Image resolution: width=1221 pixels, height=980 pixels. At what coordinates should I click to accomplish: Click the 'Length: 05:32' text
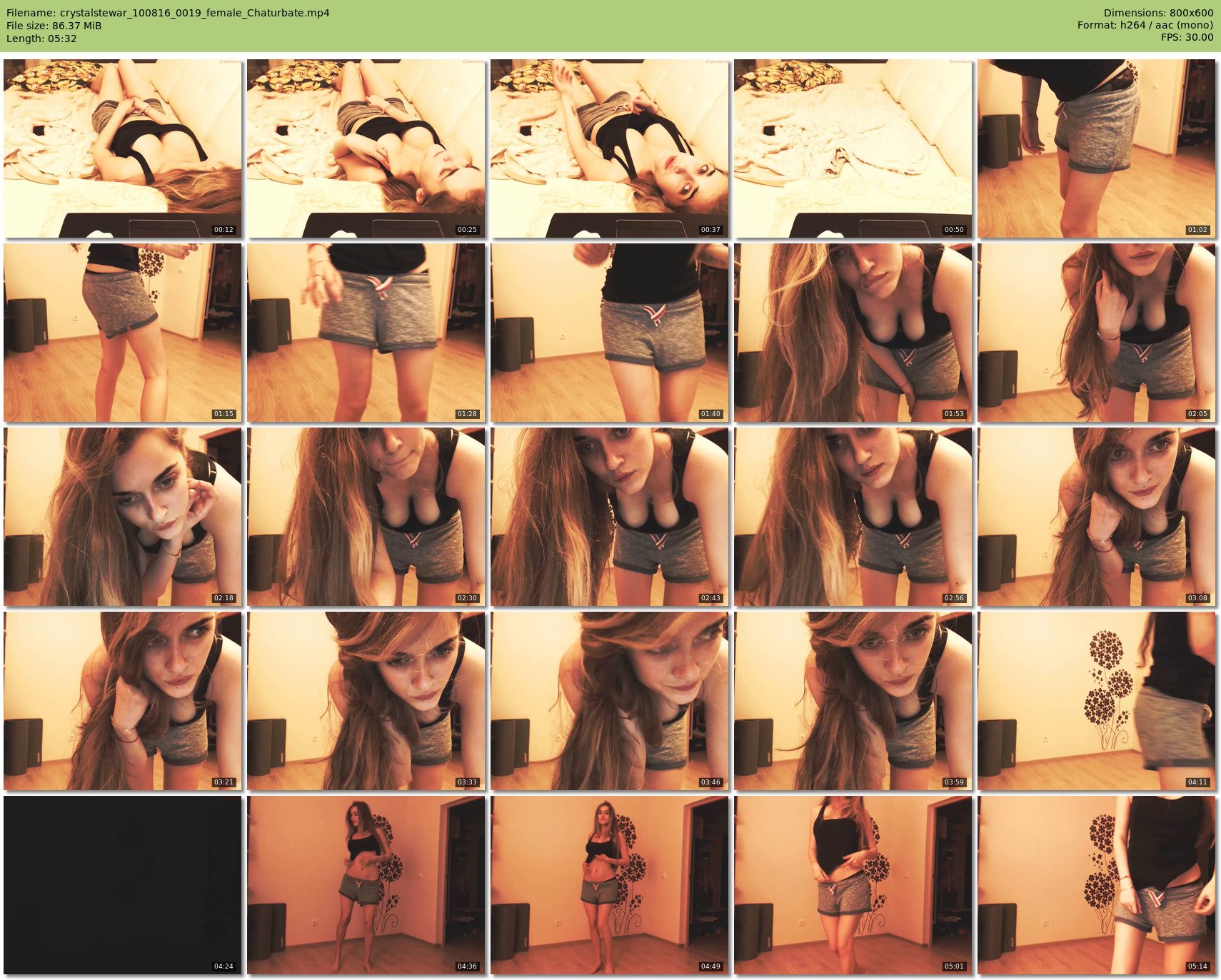[x=41, y=39]
